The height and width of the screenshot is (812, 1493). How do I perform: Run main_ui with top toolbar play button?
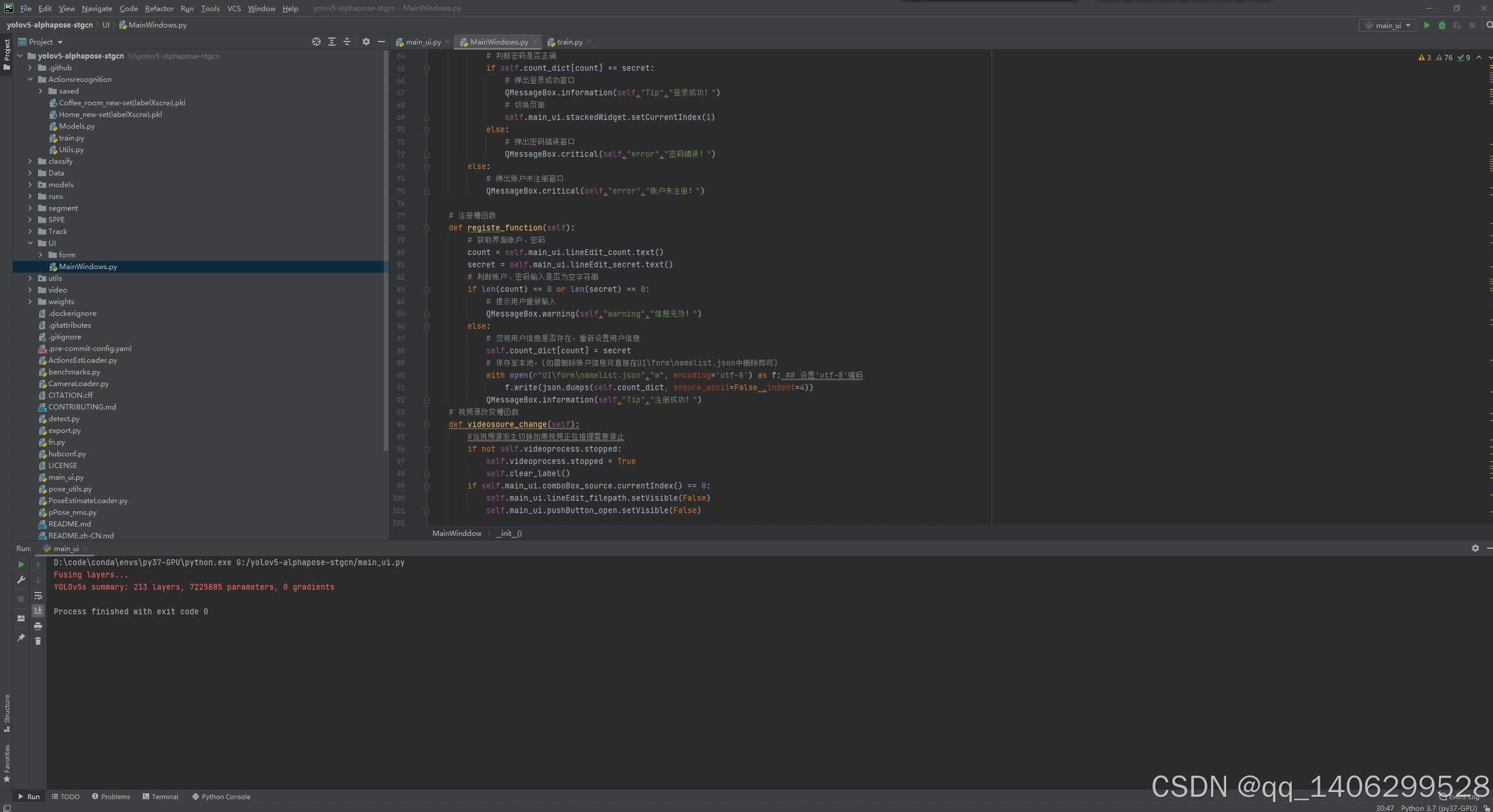click(1427, 25)
